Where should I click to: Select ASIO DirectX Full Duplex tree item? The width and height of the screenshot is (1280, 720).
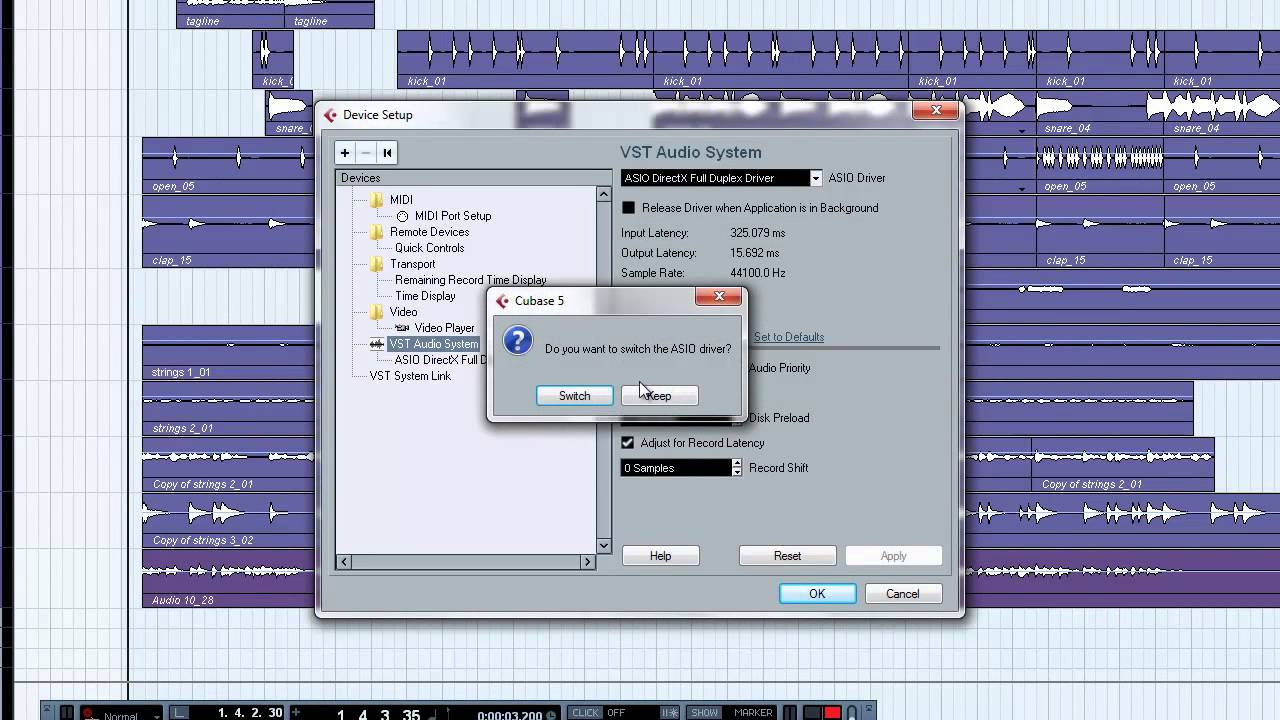[x=440, y=360]
